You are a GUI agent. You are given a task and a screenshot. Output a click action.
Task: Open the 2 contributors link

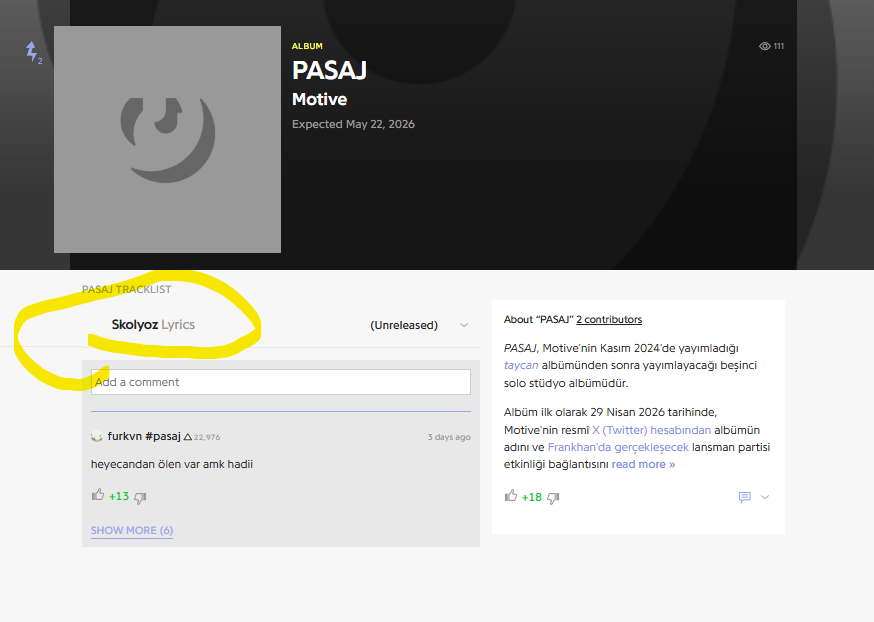point(609,319)
